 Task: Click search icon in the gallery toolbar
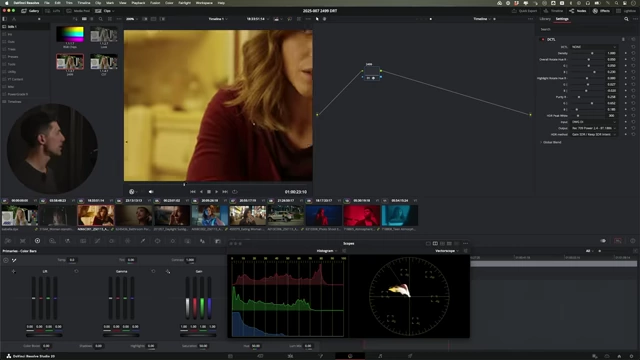tap(100, 19)
